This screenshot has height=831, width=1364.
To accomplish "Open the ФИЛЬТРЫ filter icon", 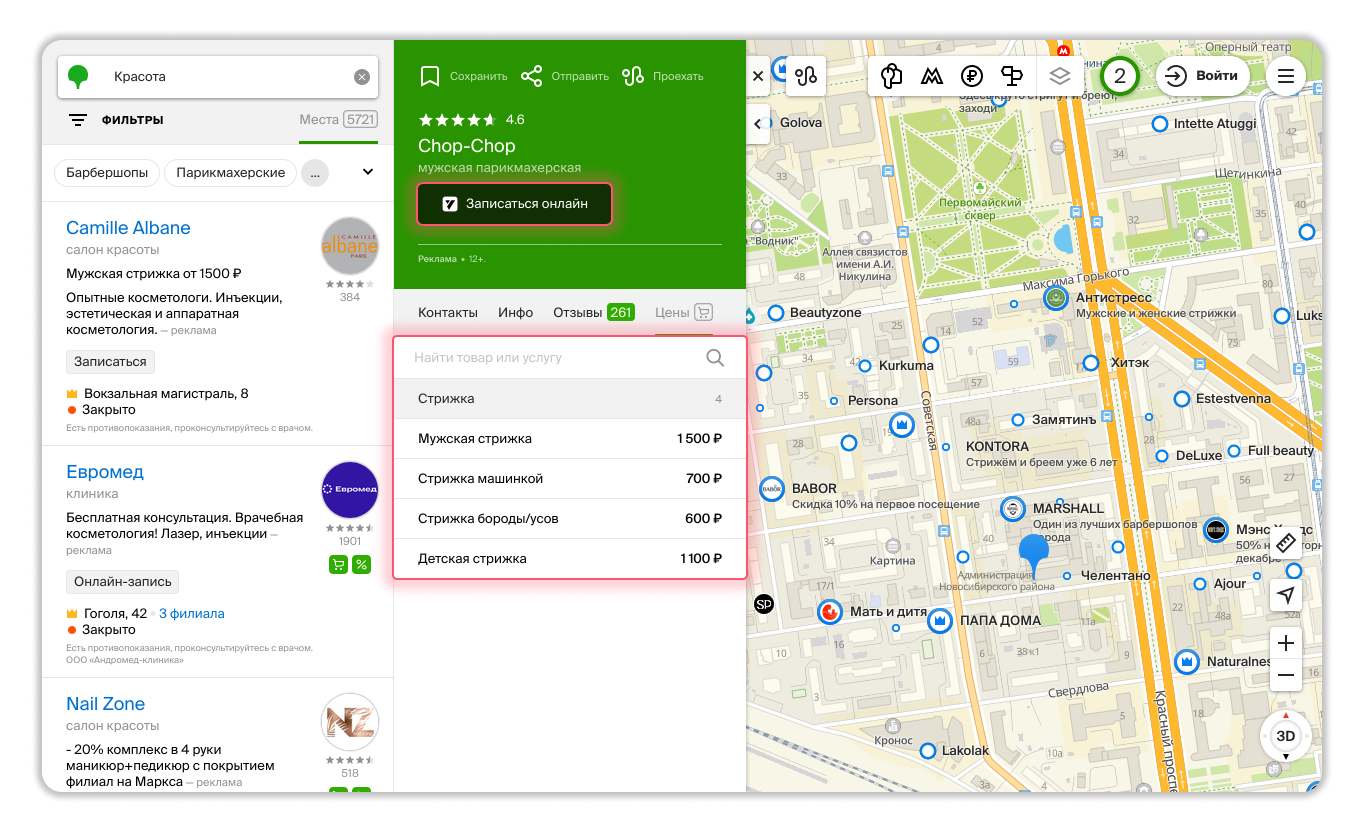I will pos(78,120).
